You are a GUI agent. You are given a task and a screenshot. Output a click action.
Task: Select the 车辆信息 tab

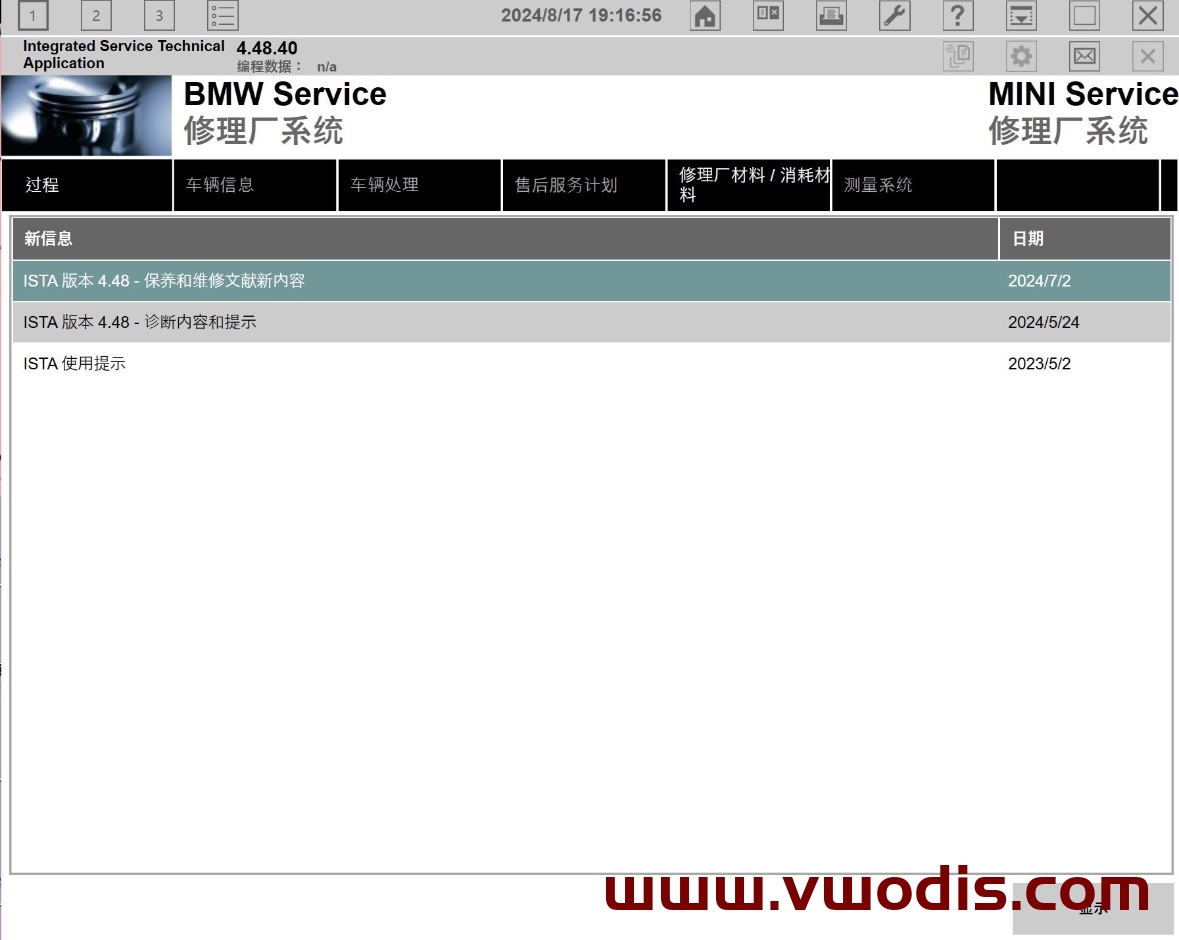point(254,185)
